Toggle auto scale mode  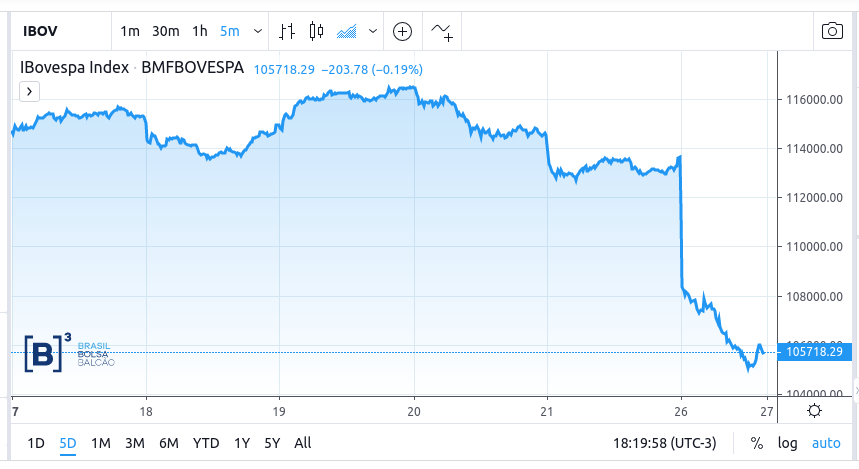(x=825, y=443)
